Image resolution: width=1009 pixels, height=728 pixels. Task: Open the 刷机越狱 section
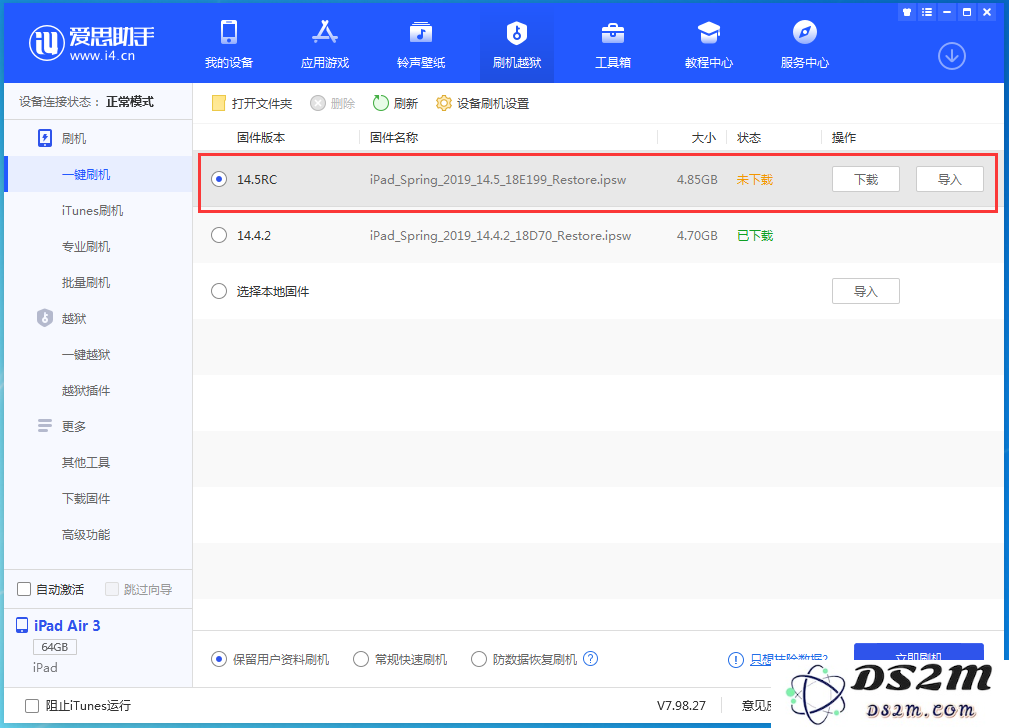point(517,44)
